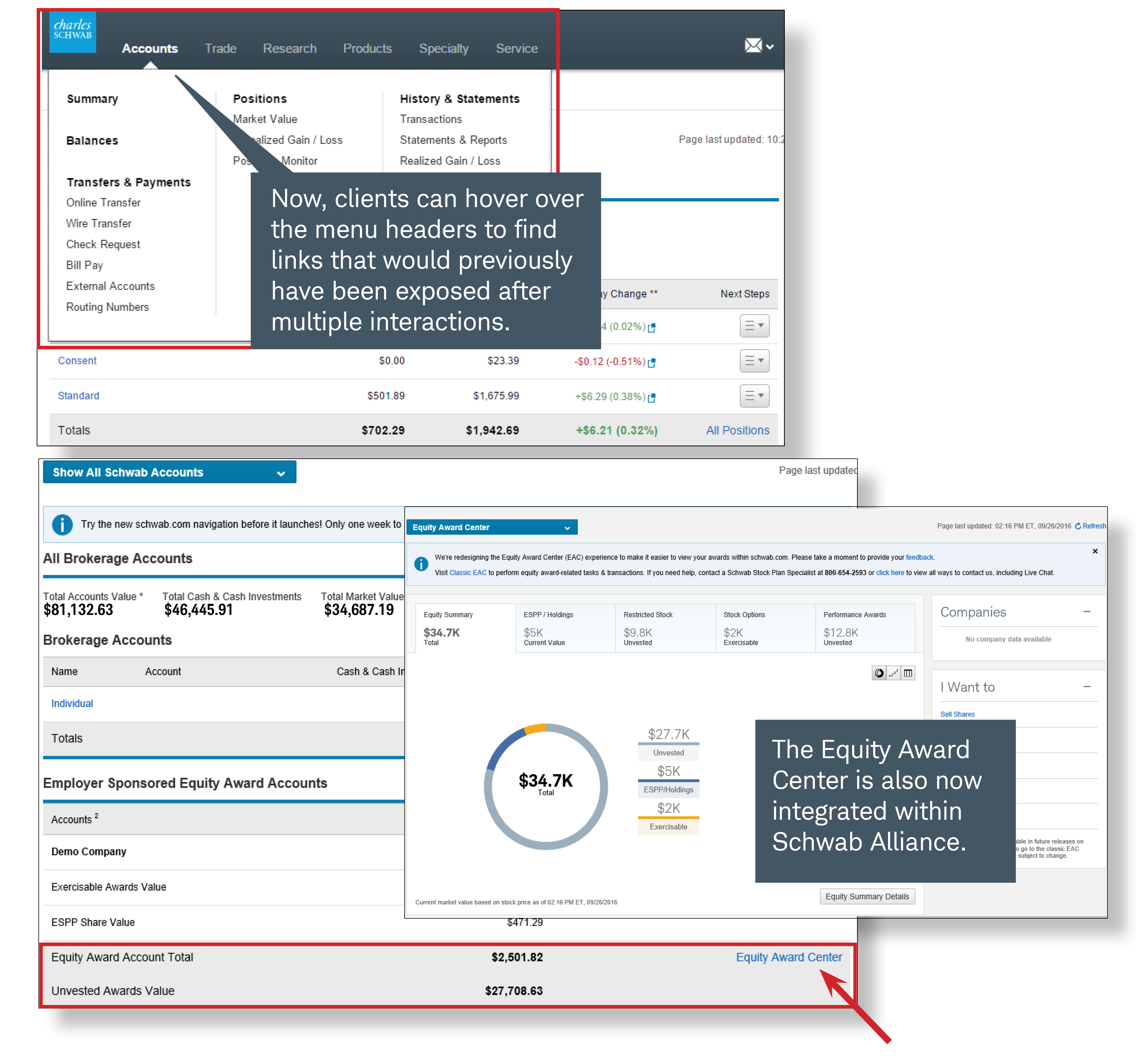This screenshot has width=1136, height=1064.
Task: Click the Charles Schwab logo
Action: point(73,32)
